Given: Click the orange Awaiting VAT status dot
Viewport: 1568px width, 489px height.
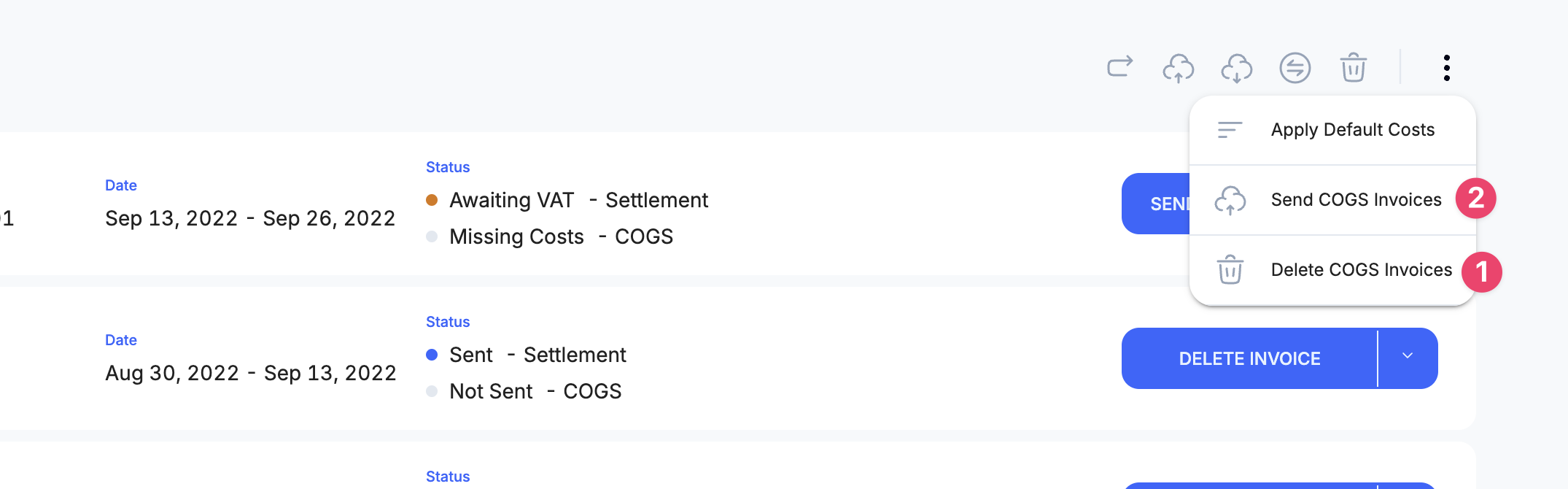Looking at the screenshot, I should pyautogui.click(x=432, y=200).
